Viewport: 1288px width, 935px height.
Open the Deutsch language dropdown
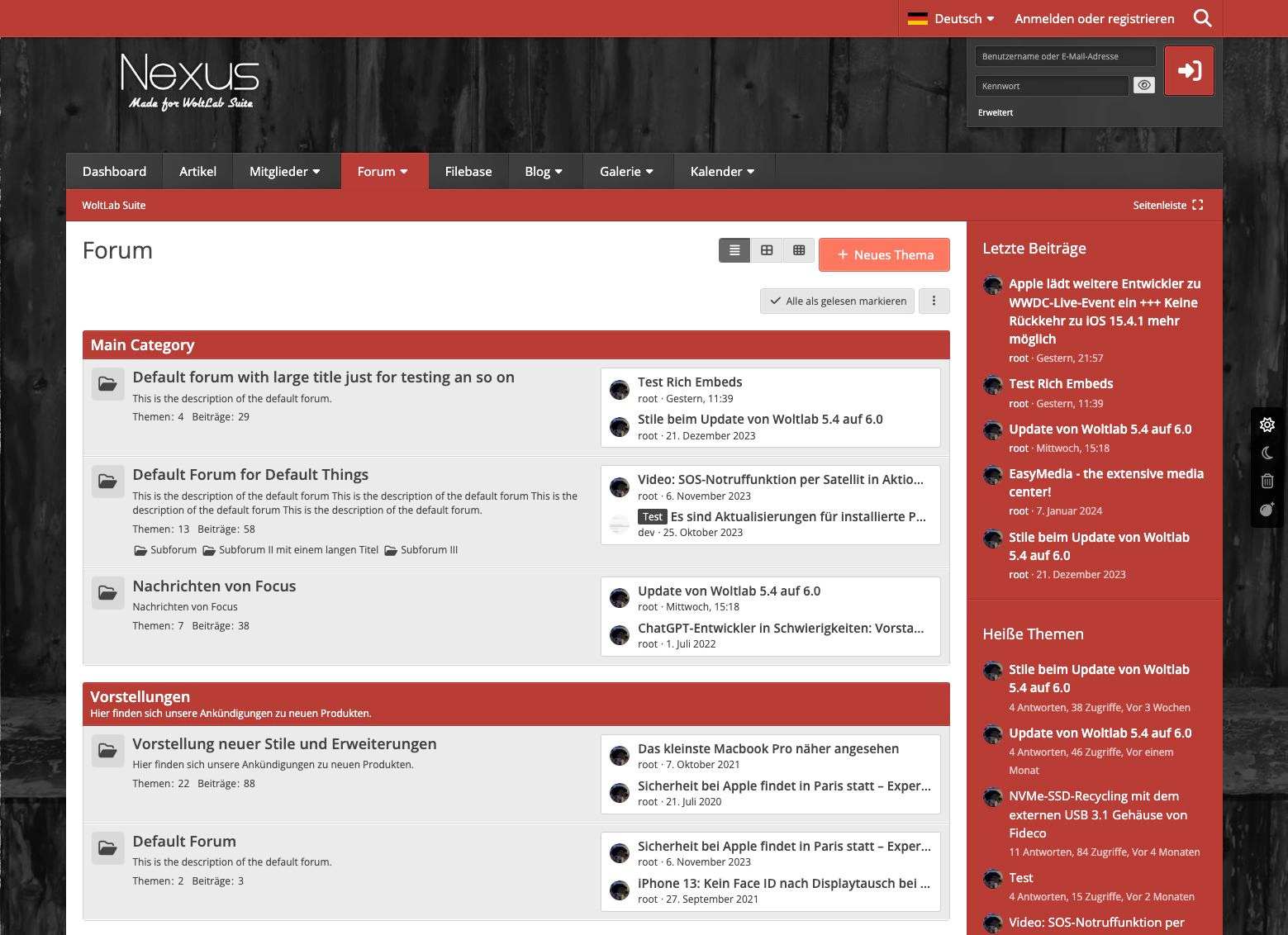click(951, 18)
